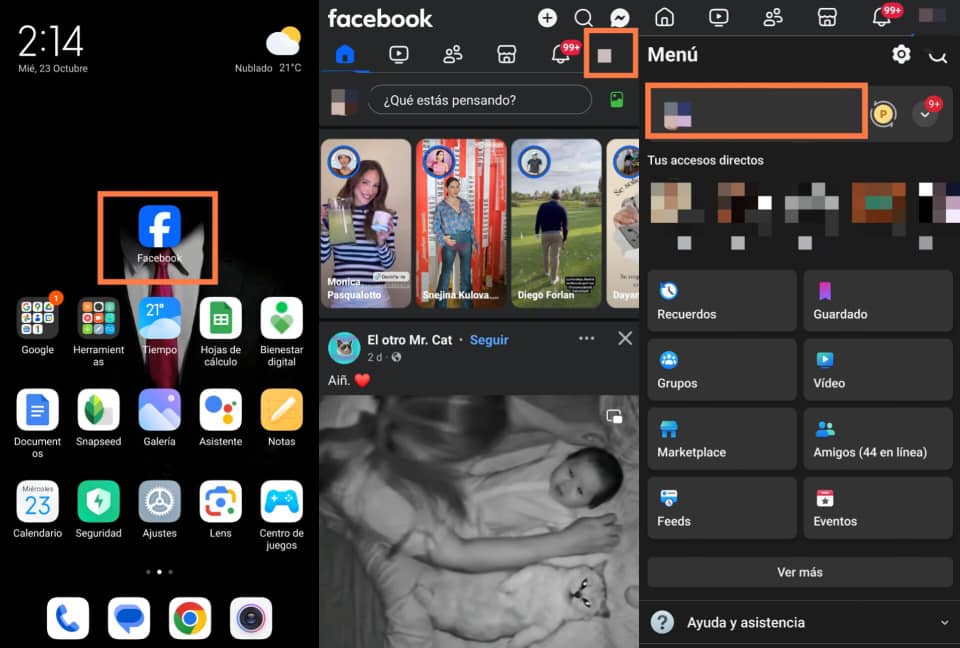Screen dimensions: 960x648
Task: Launch Google Lens
Action: pyautogui.click(x=220, y=502)
